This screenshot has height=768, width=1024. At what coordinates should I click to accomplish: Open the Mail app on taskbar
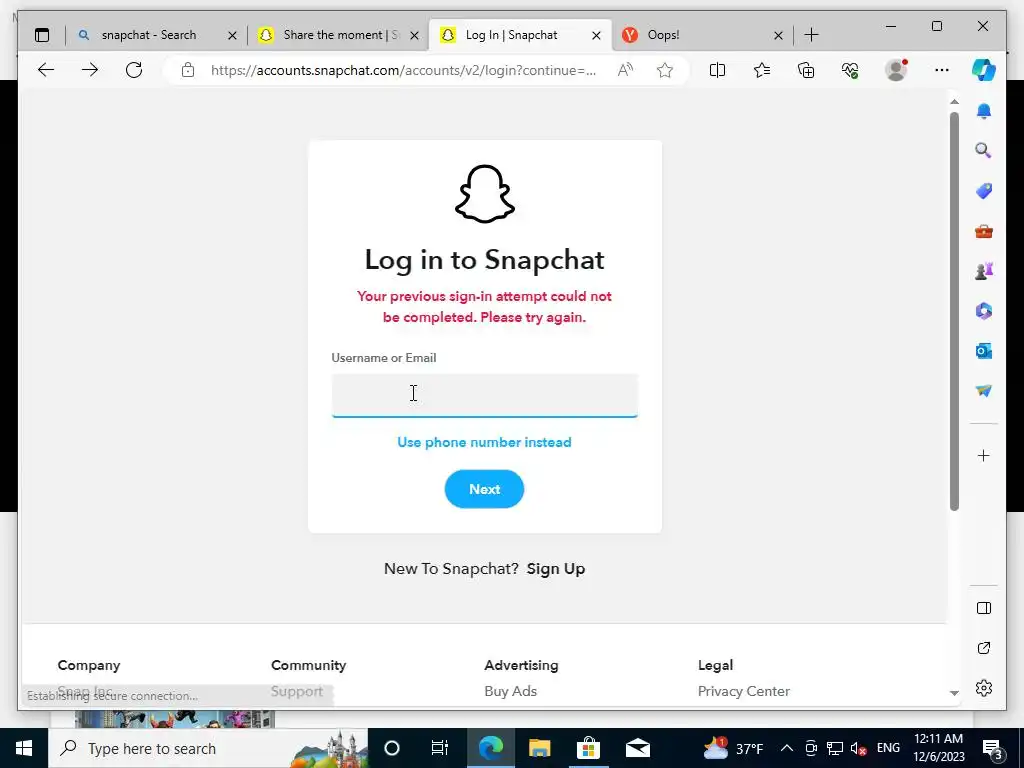[637, 748]
